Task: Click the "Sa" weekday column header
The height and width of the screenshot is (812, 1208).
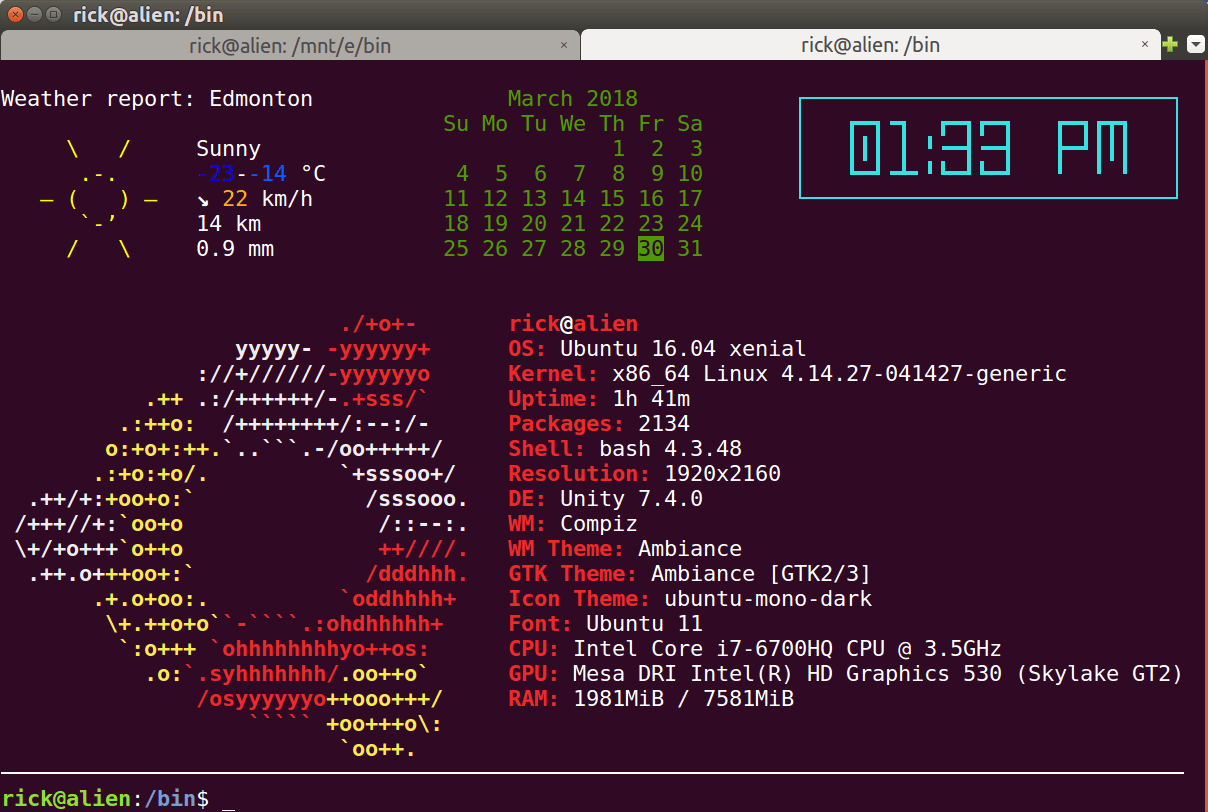Action: click(689, 123)
